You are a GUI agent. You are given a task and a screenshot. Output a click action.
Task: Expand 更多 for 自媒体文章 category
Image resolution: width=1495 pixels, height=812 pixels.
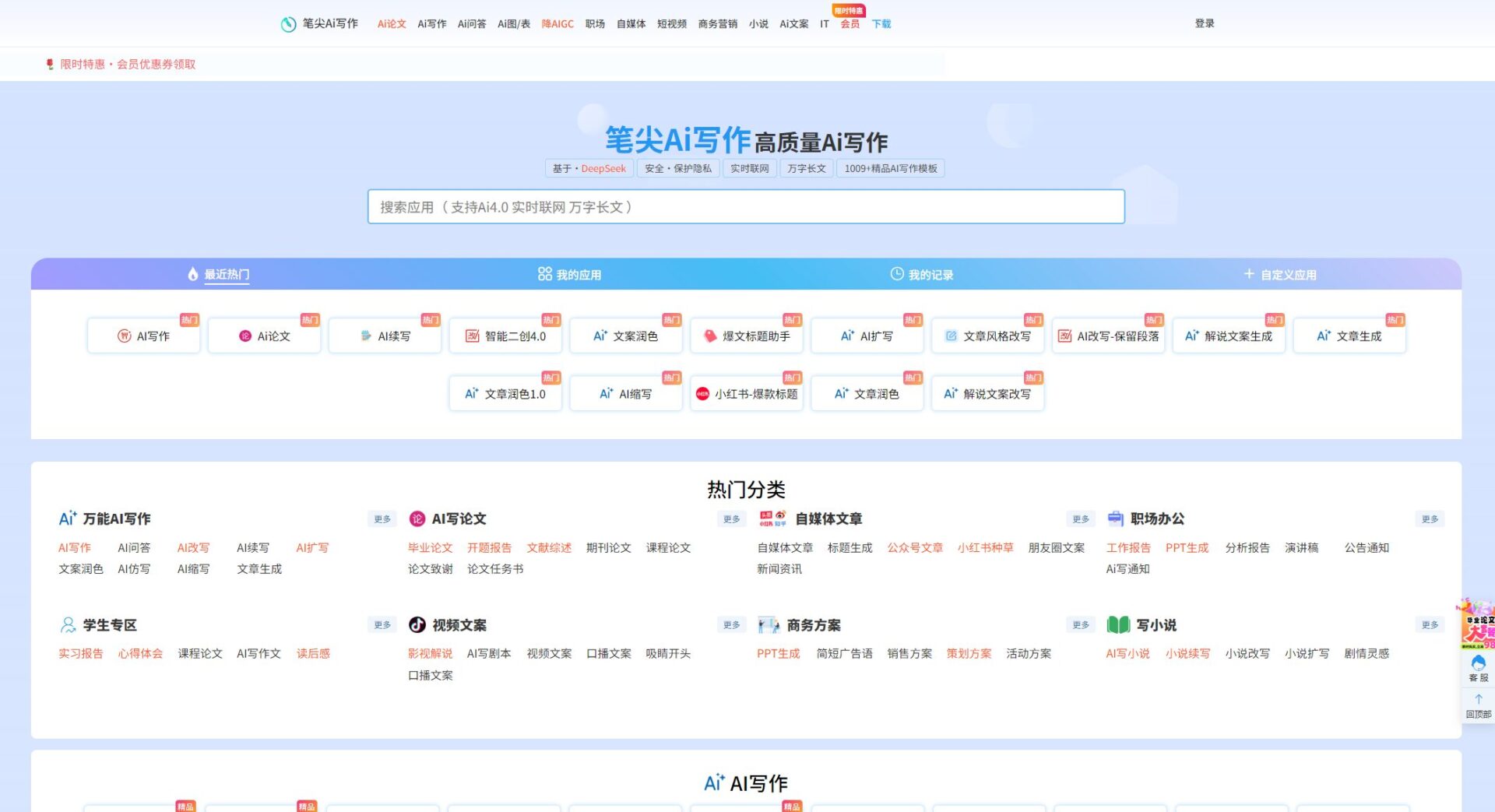(1081, 519)
